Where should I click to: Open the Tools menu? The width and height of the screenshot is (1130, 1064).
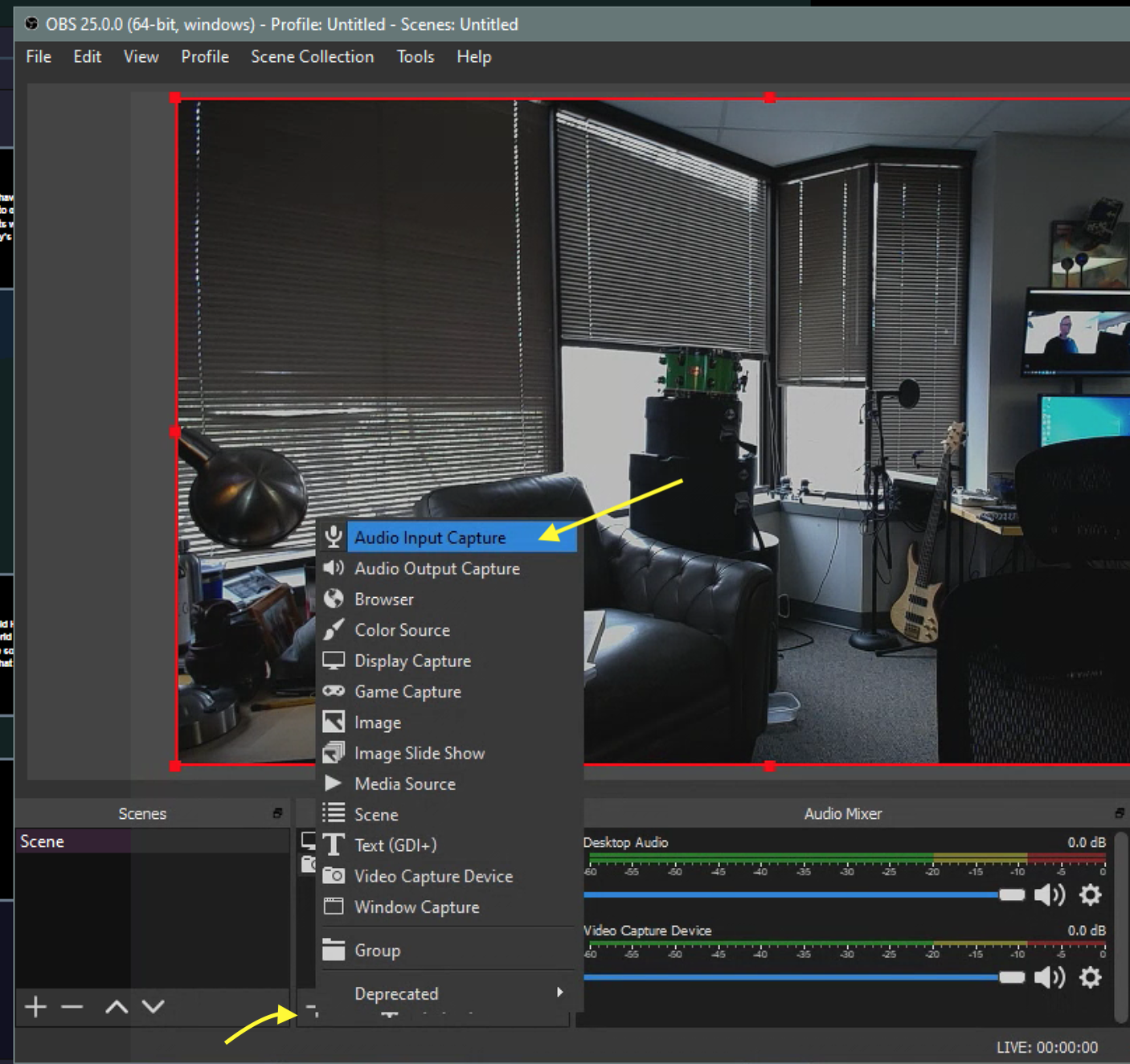coord(415,57)
